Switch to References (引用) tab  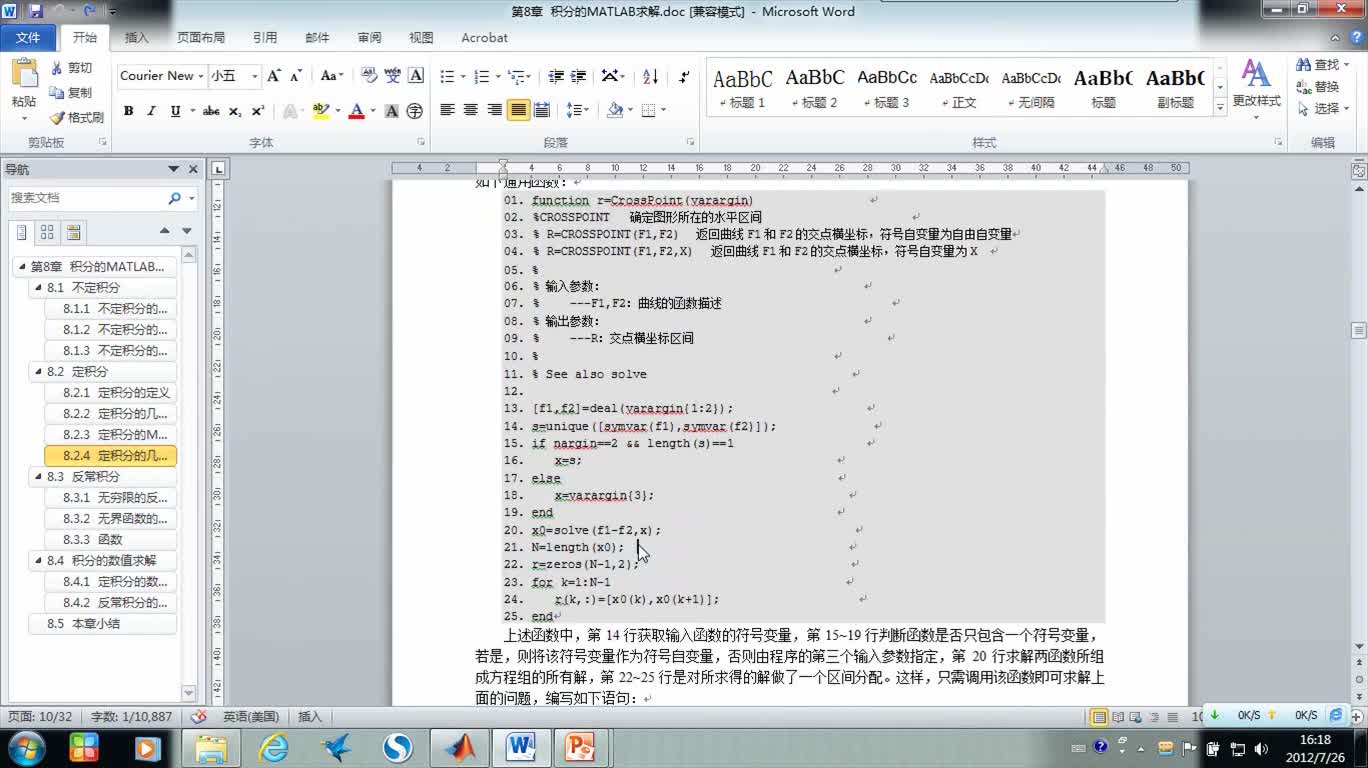tap(265, 38)
